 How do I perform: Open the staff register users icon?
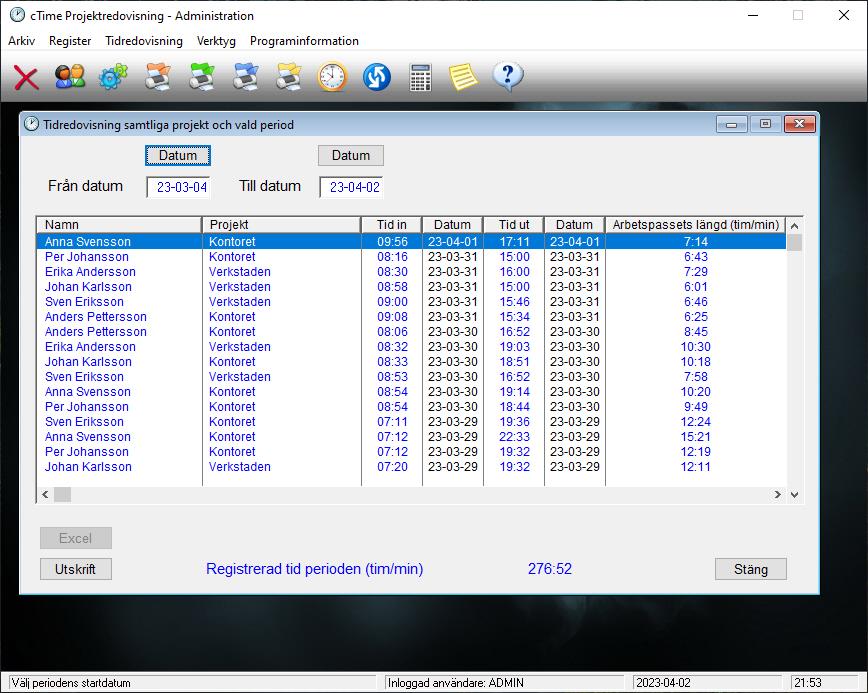70,77
